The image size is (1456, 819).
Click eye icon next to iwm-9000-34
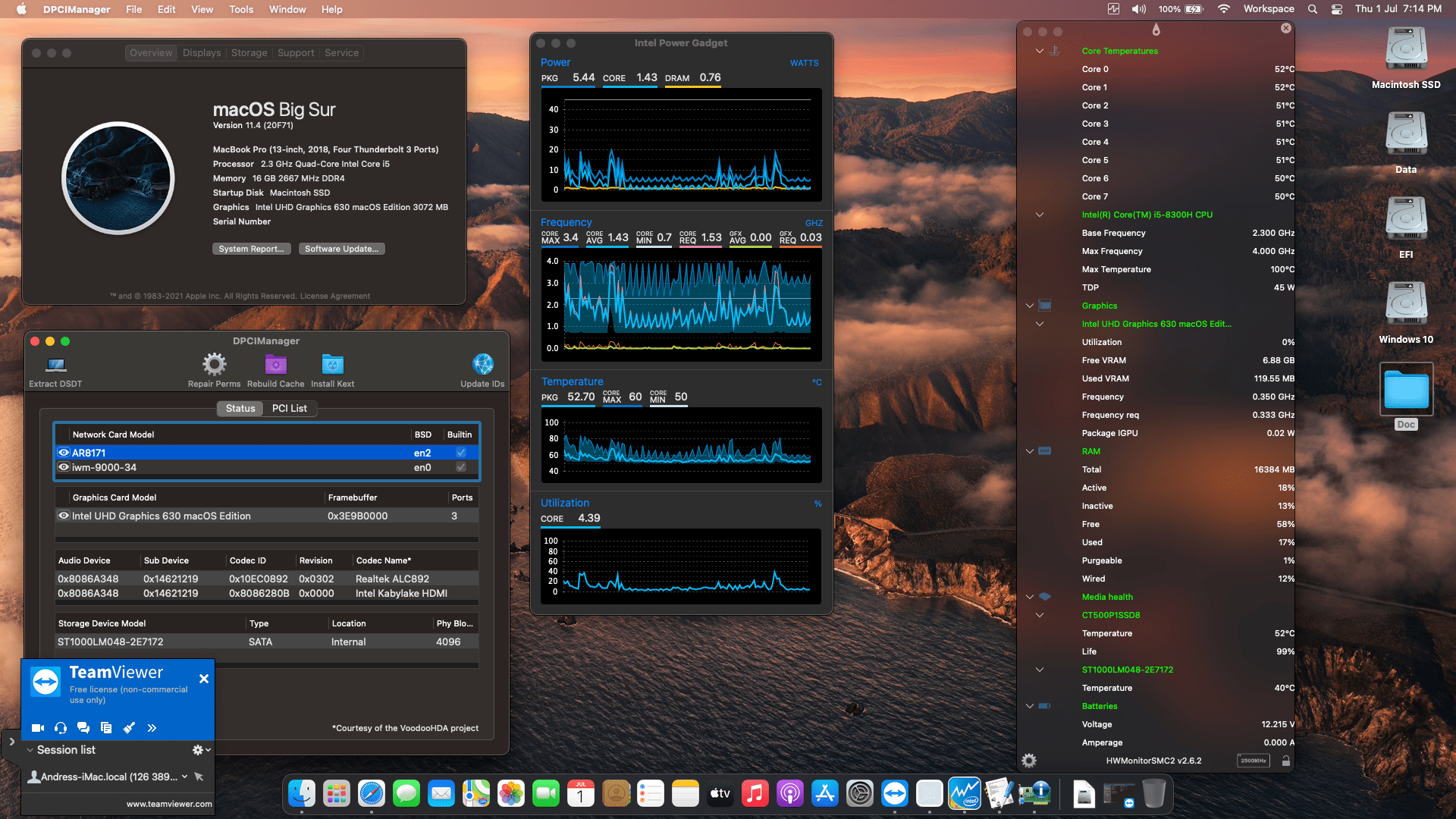64,467
